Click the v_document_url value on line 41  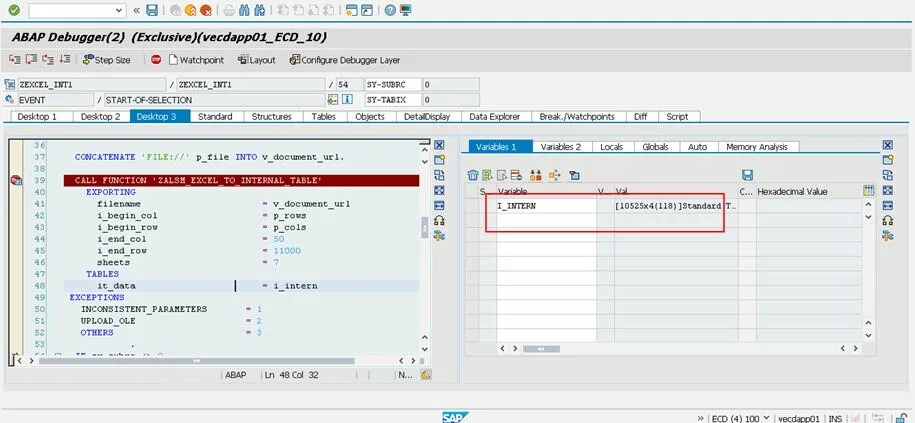[x=312, y=204]
